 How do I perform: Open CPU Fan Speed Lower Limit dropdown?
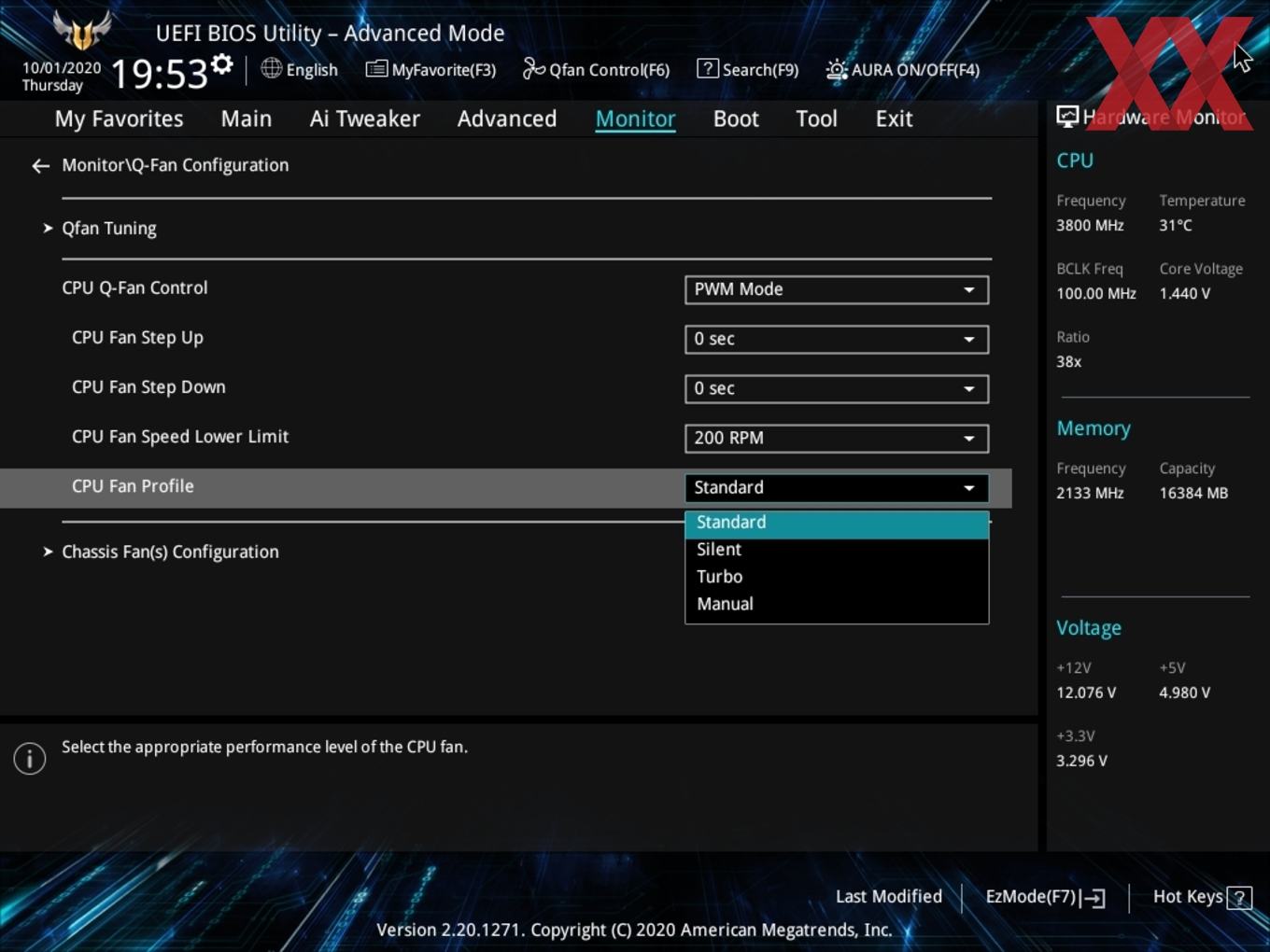click(x=837, y=438)
